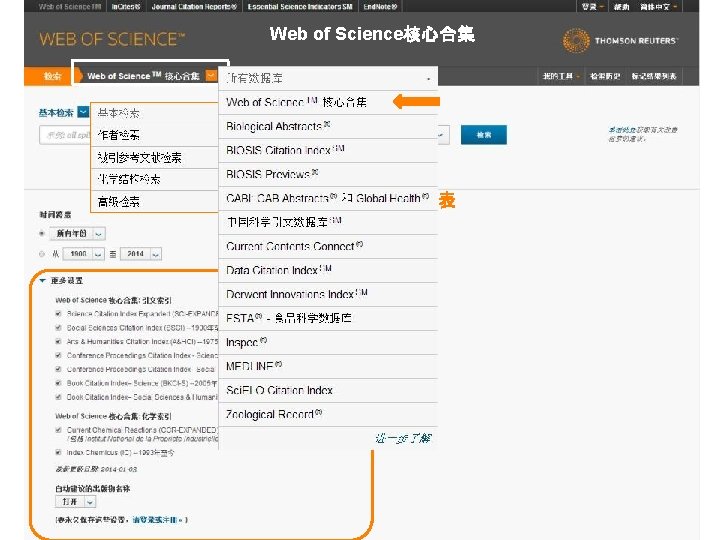Choose 中国科学引文数据库 database

pos(328,222)
